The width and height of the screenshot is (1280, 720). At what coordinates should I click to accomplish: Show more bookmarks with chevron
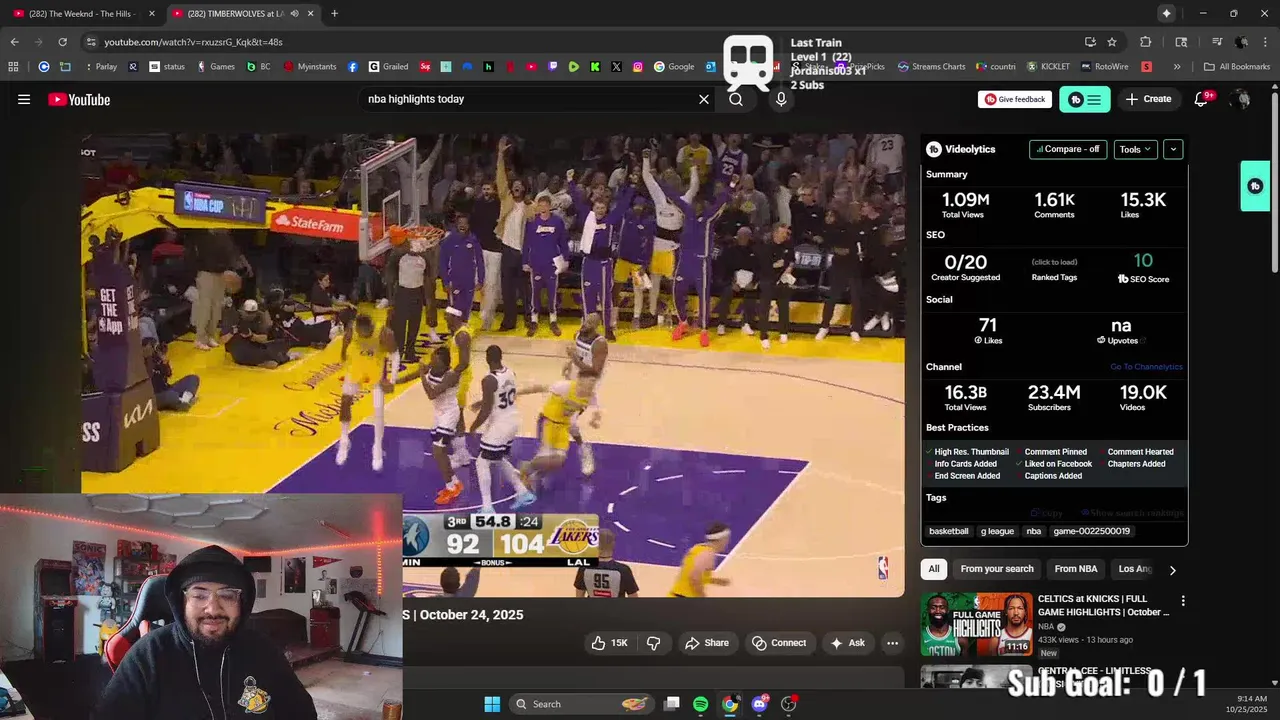tap(1177, 67)
